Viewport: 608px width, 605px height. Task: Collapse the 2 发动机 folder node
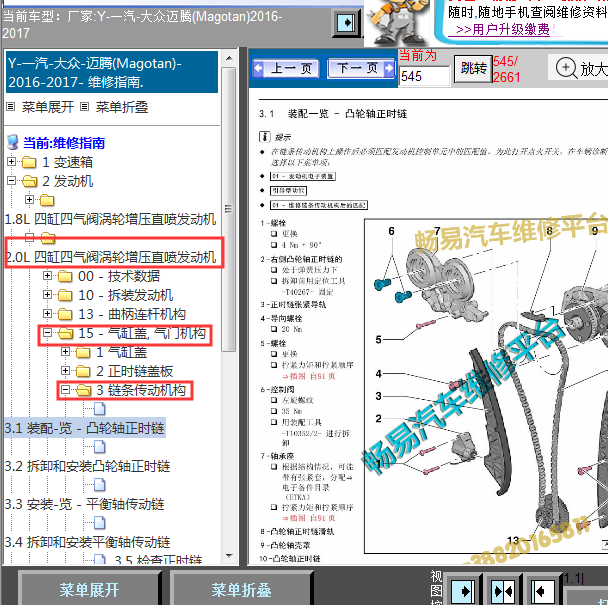(12, 180)
